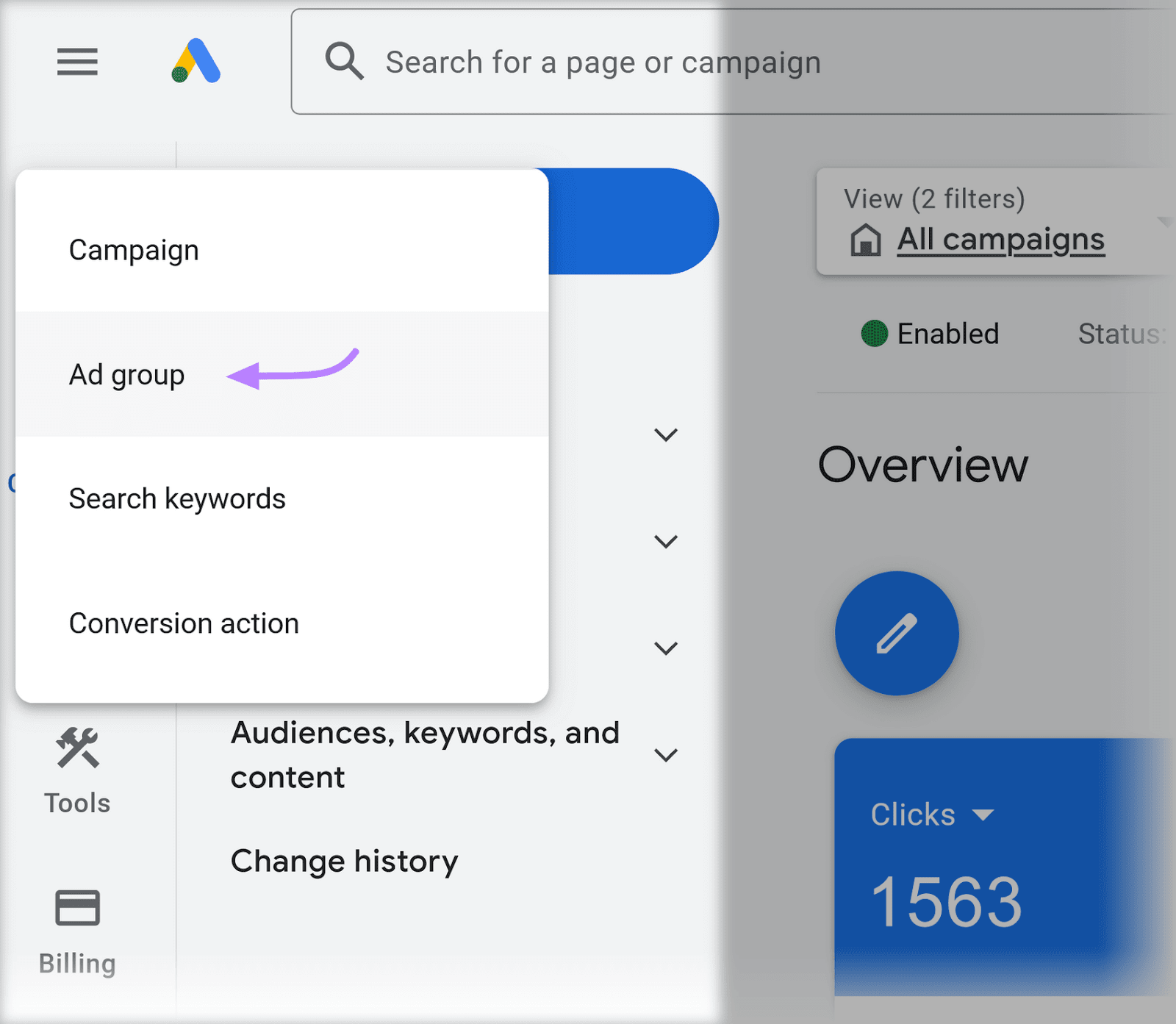The width and height of the screenshot is (1176, 1024).
Task: Open Change history
Action: point(343,860)
